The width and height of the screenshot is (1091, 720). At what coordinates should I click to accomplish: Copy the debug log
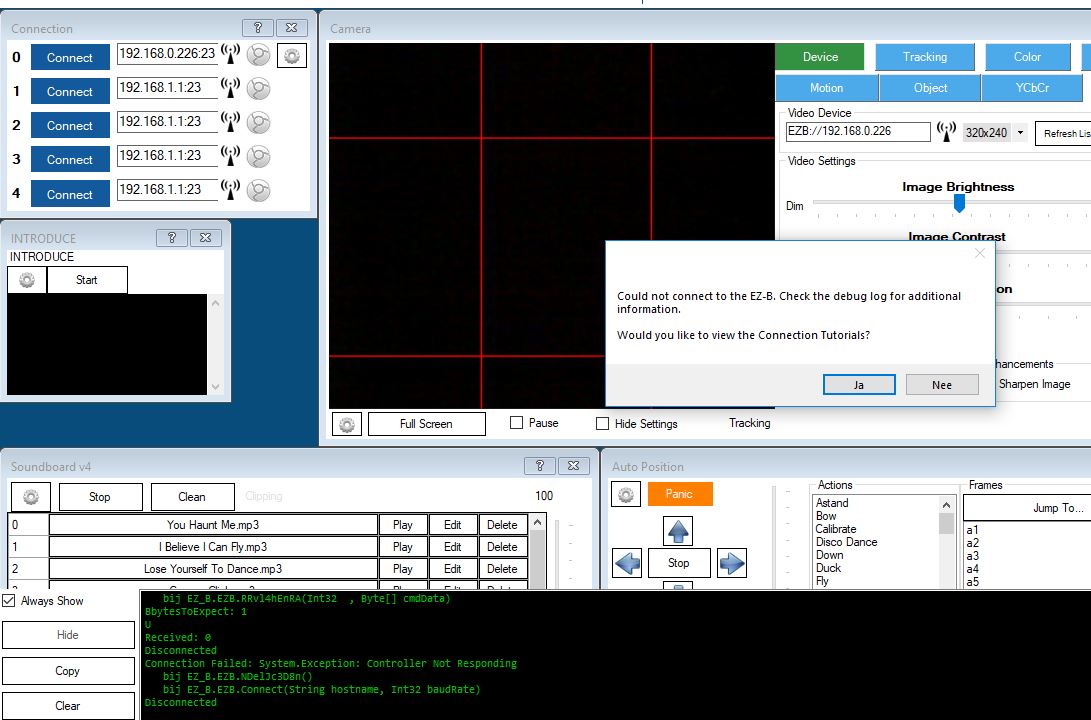(68, 671)
